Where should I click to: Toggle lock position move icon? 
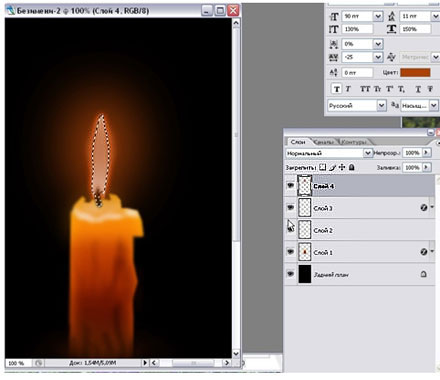click(342, 167)
